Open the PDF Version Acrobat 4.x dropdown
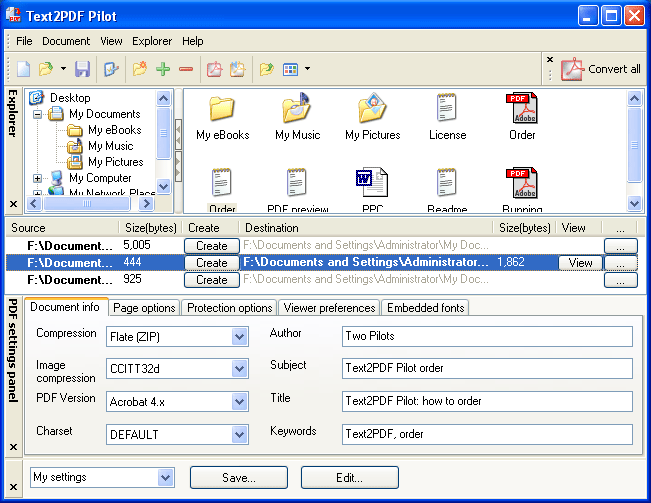Viewport: 651px width, 503px height. pyautogui.click(x=239, y=401)
